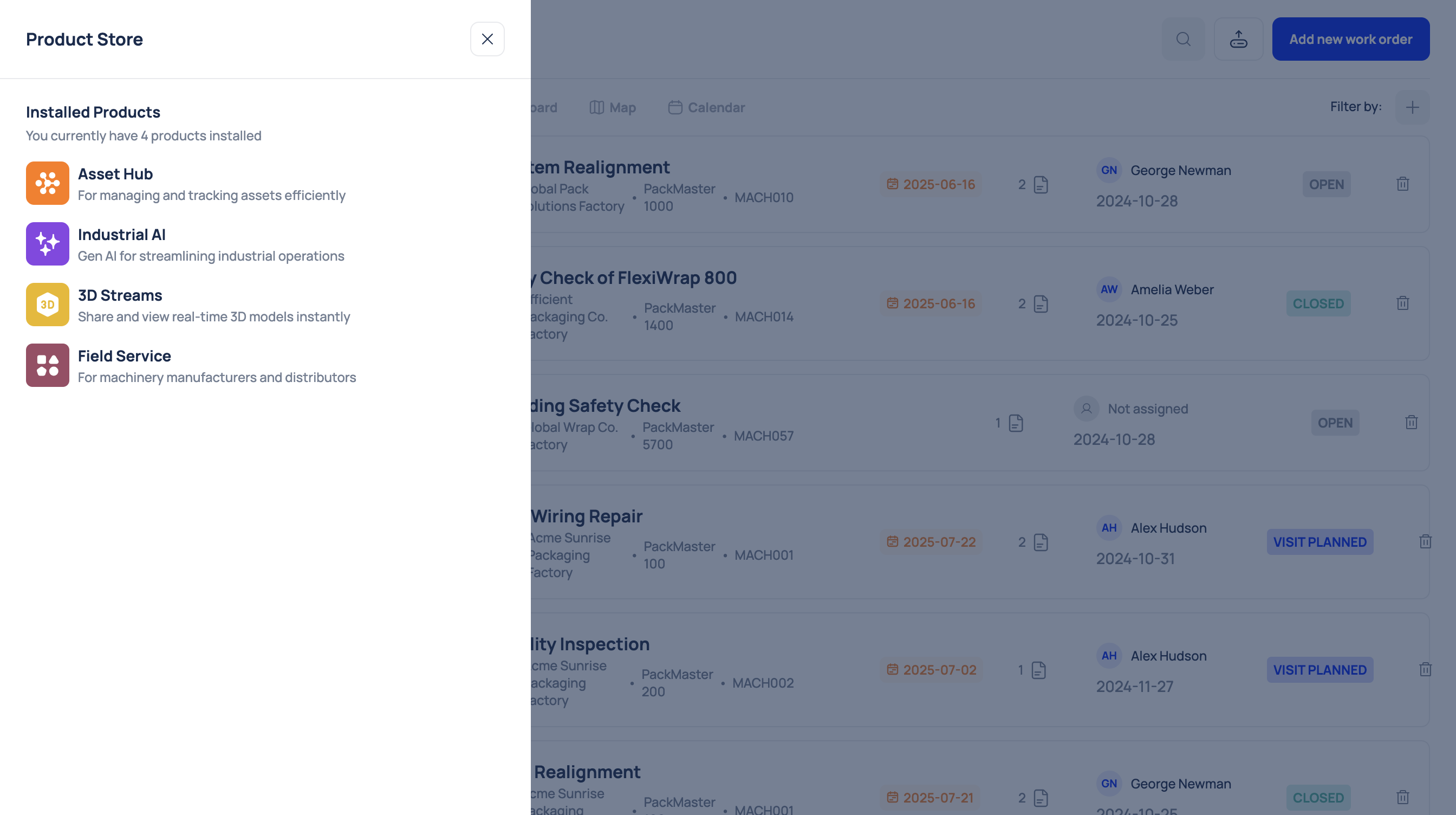Click the Not assigned label

(1148, 409)
